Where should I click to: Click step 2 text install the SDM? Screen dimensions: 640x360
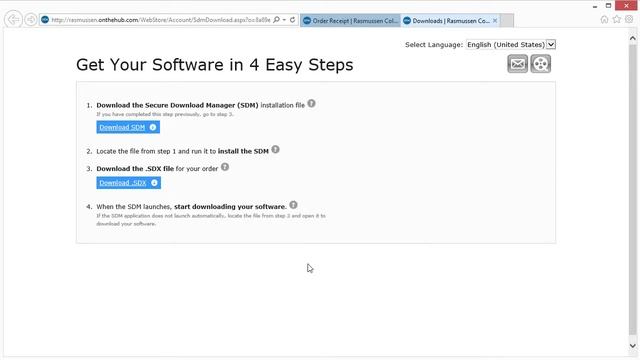tap(243, 151)
